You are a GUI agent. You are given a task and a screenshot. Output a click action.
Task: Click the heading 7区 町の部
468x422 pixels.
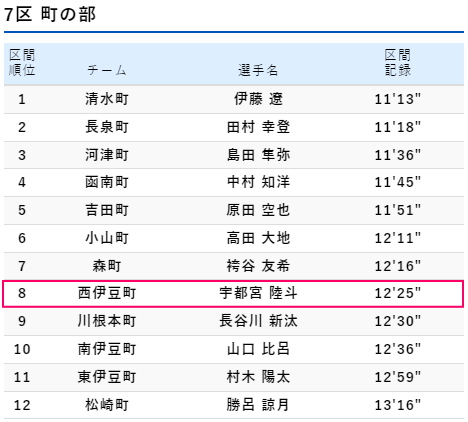pyautogui.click(x=50, y=15)
